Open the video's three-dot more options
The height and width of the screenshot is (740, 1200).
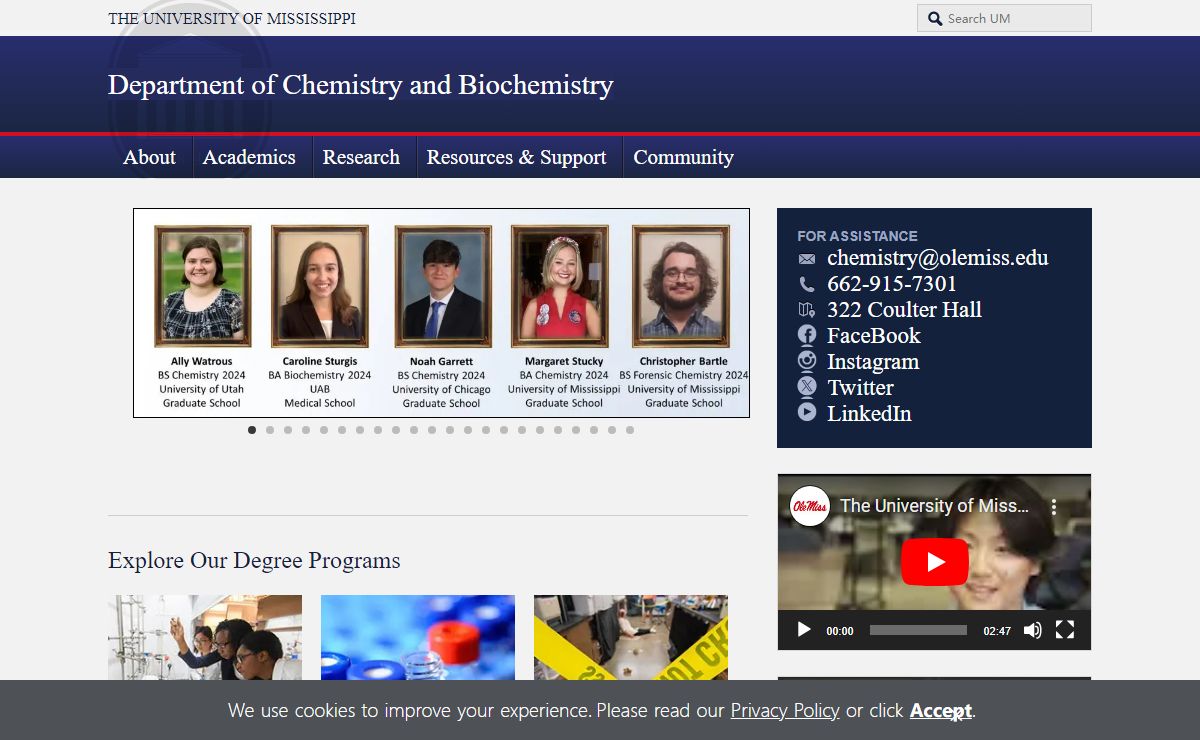coord(1053,507)
